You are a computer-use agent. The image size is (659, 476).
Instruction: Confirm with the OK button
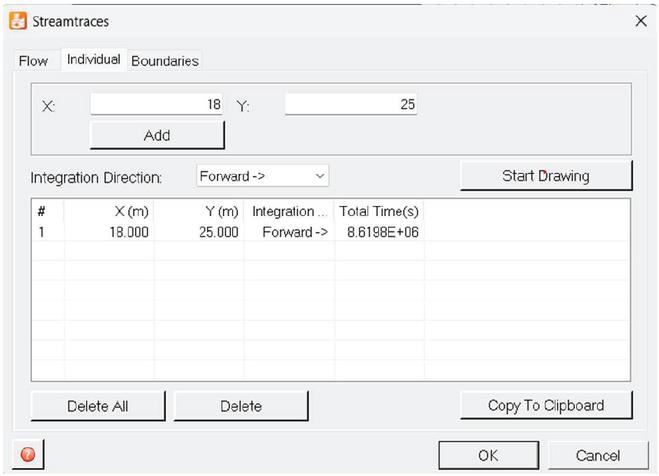[487, 455]
